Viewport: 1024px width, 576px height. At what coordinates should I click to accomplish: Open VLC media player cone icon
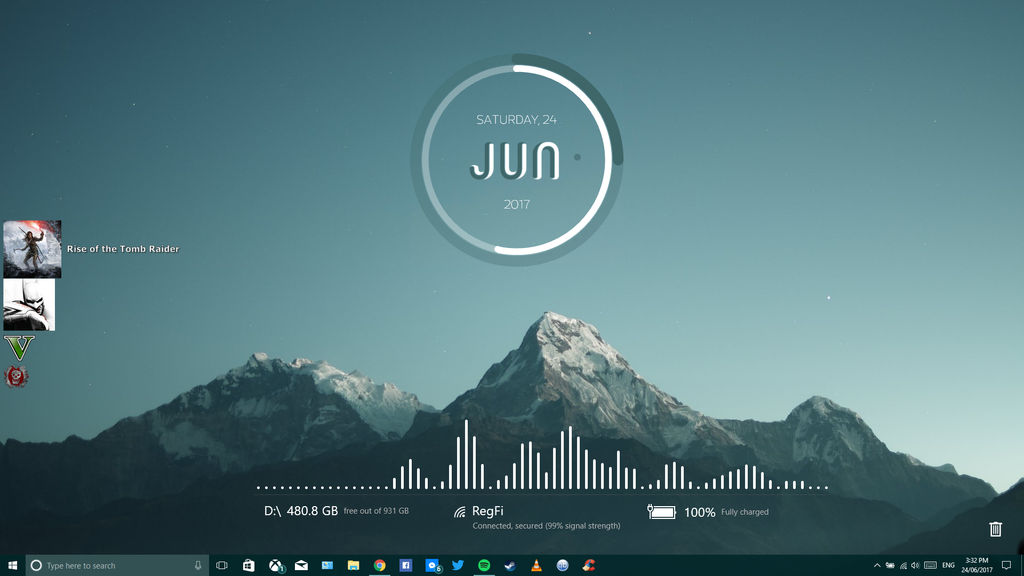pos(536,565)
